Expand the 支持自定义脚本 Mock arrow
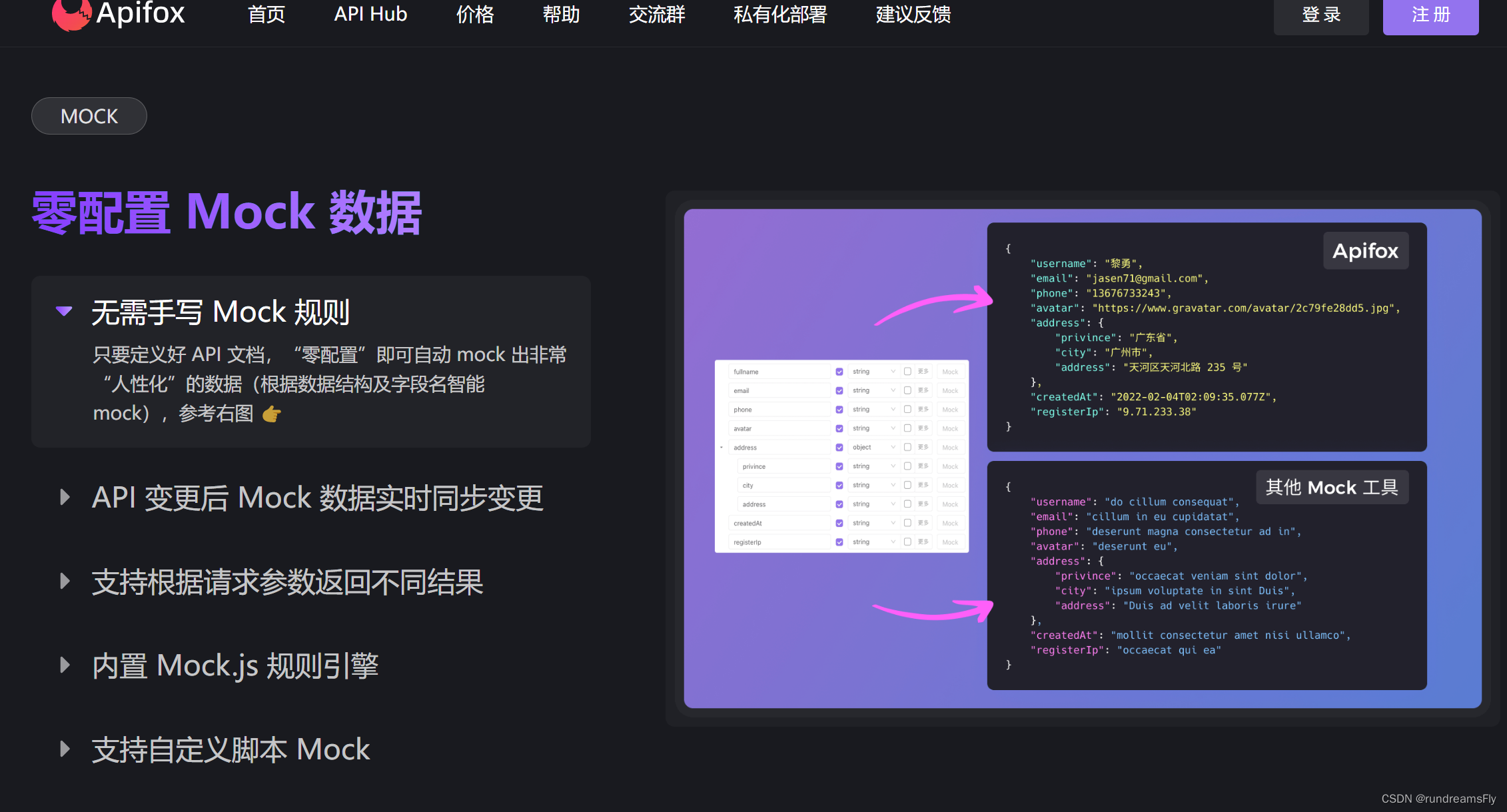The height and width of the screenshot is (812, 1507). pyautogui.click(x=65, y=749)
